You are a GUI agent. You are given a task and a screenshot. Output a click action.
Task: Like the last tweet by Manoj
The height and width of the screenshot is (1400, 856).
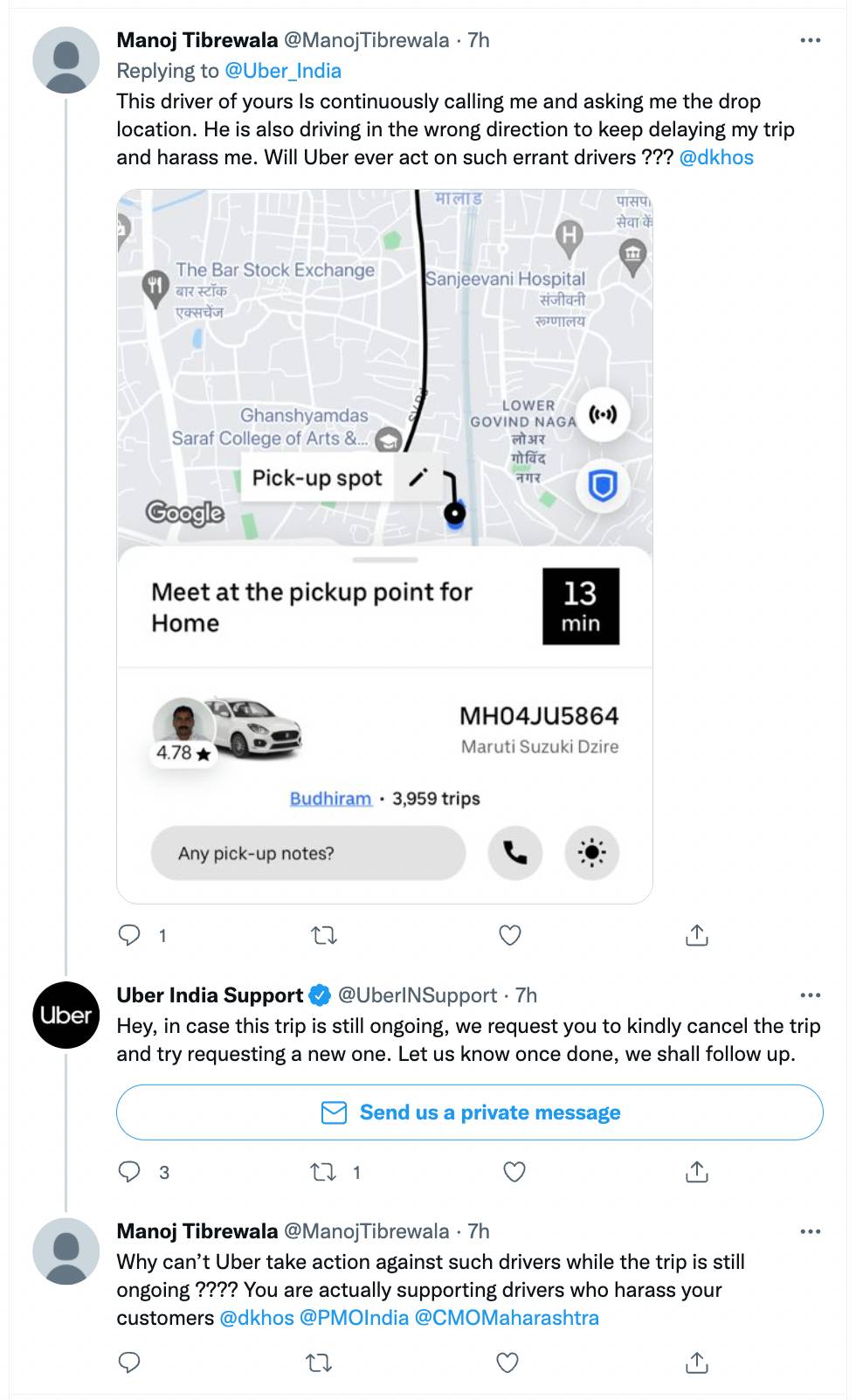click(x=507, y=1362)
